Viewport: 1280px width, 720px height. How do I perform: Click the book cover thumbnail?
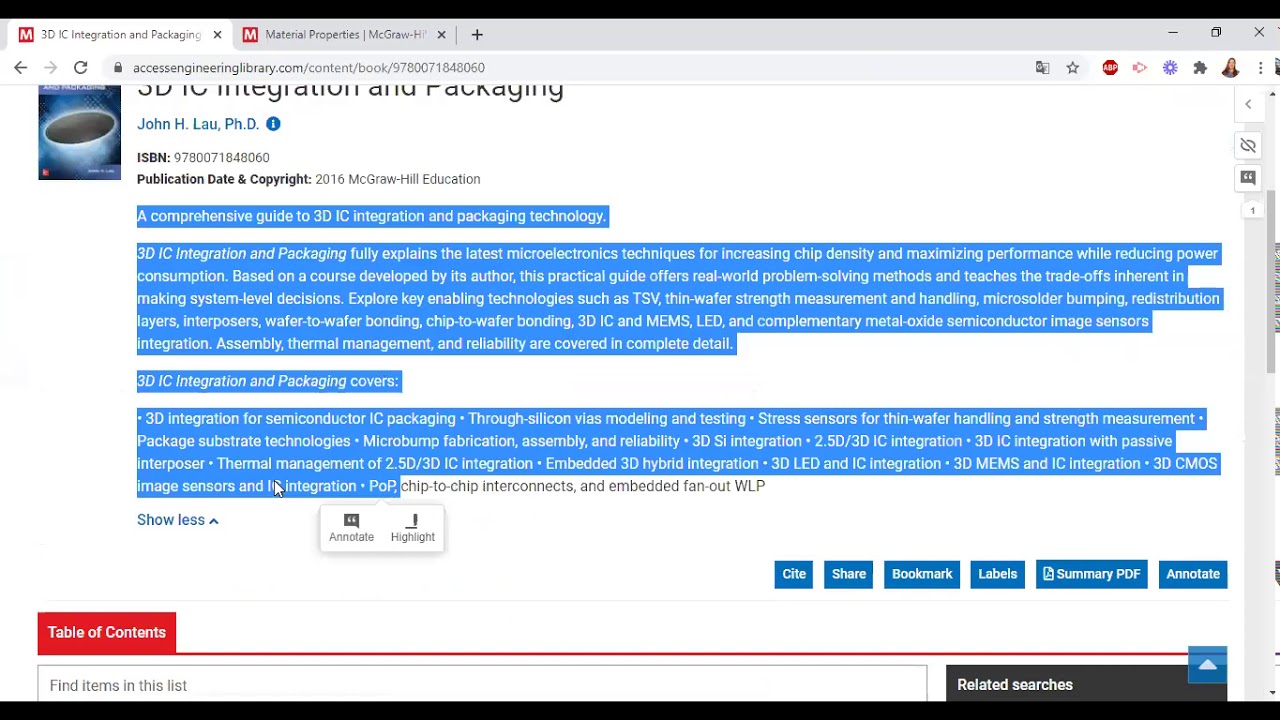[79, 132]
